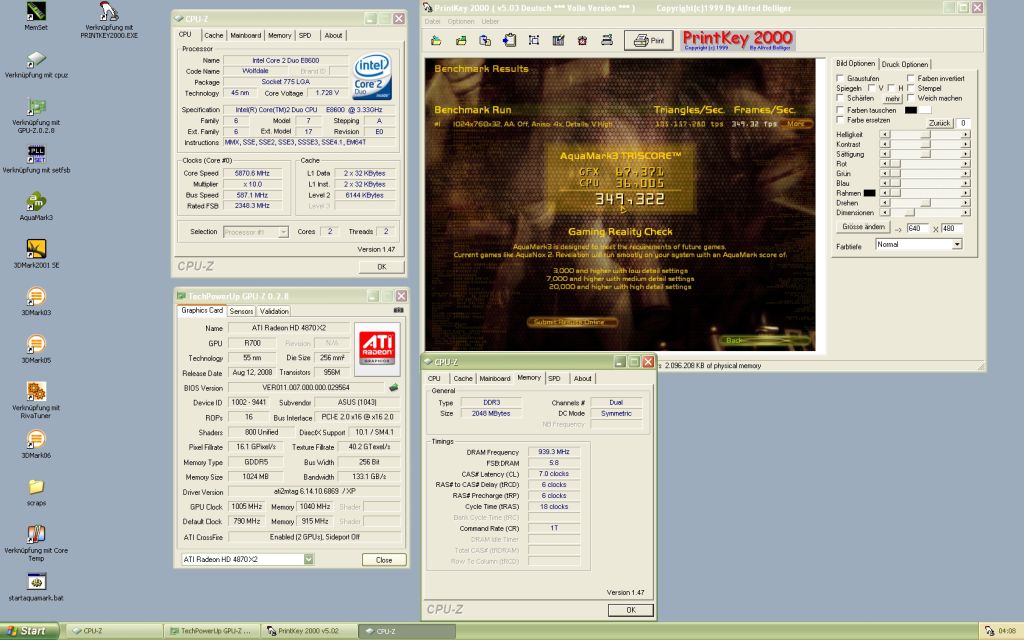Click the printer setup icon left of Print
Viewport: 1024px width, 640px height.
point(607,40)
